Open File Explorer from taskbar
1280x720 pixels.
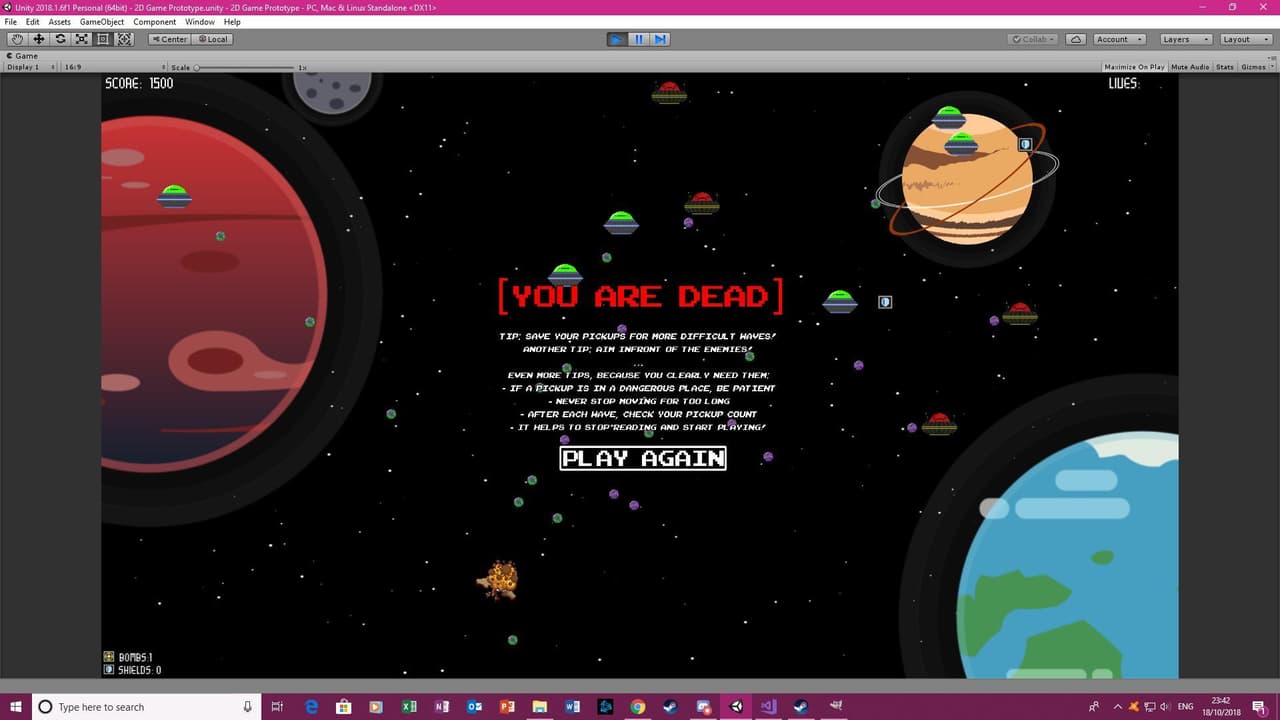540,707
